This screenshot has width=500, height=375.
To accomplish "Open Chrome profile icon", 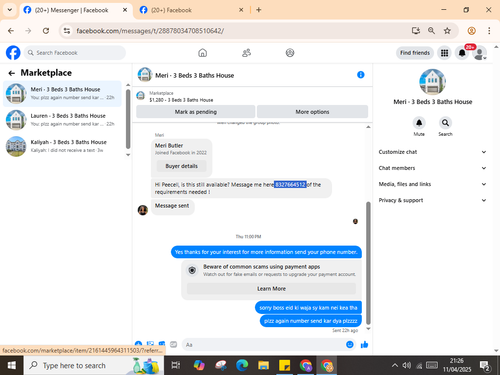I will [471, 31].
